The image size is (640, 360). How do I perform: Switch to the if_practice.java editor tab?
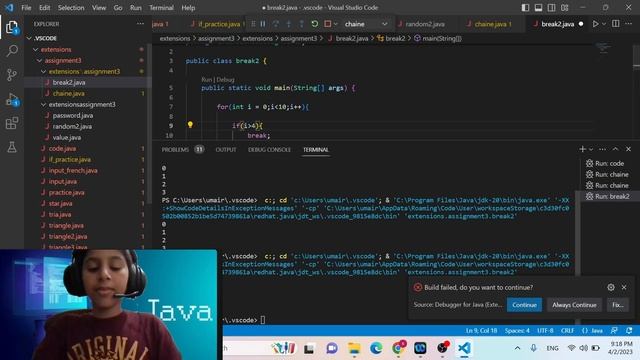tap(219, 24)
